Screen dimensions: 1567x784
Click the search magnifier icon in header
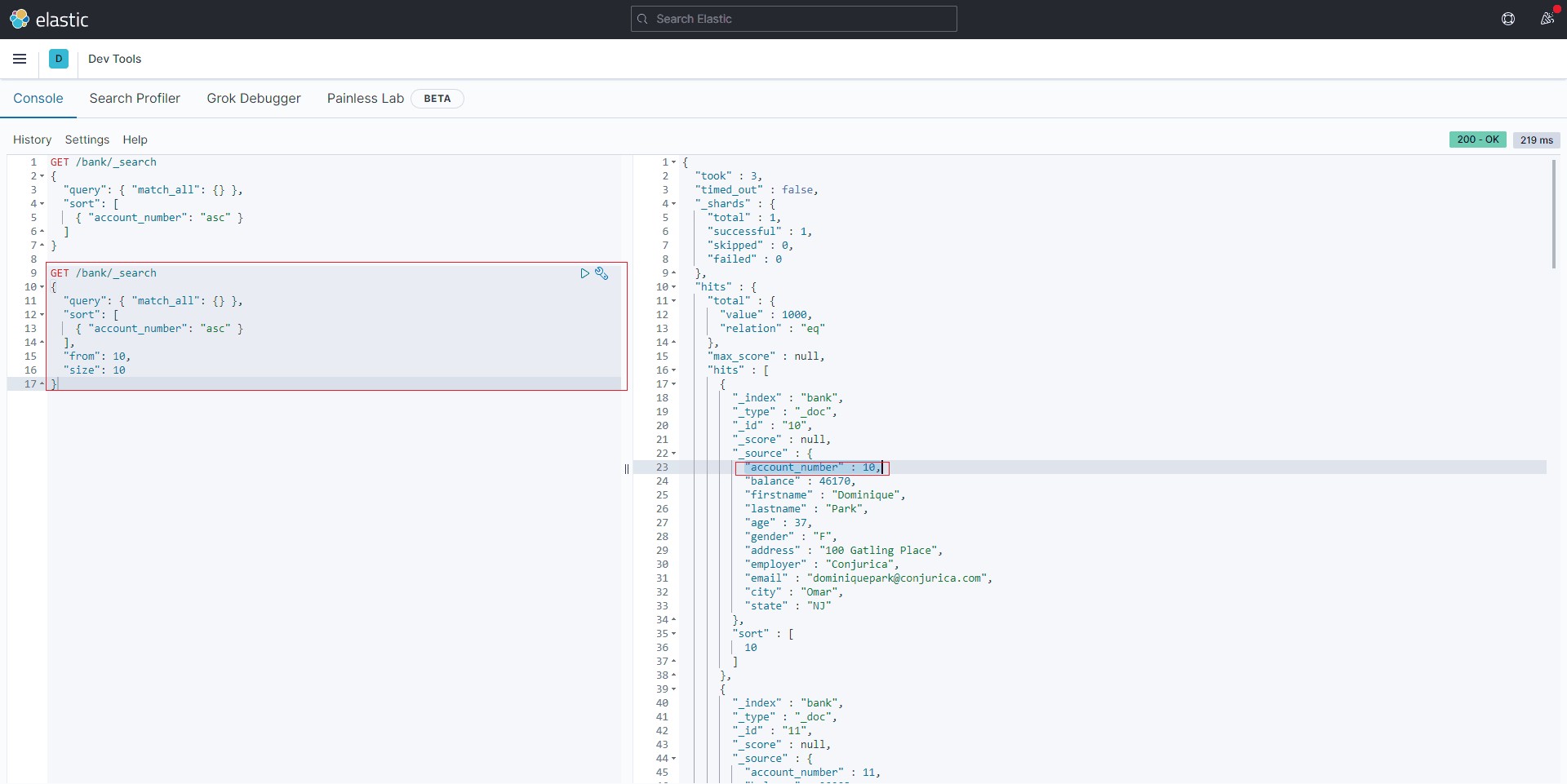pyautogui.click(x=643, y=19)
